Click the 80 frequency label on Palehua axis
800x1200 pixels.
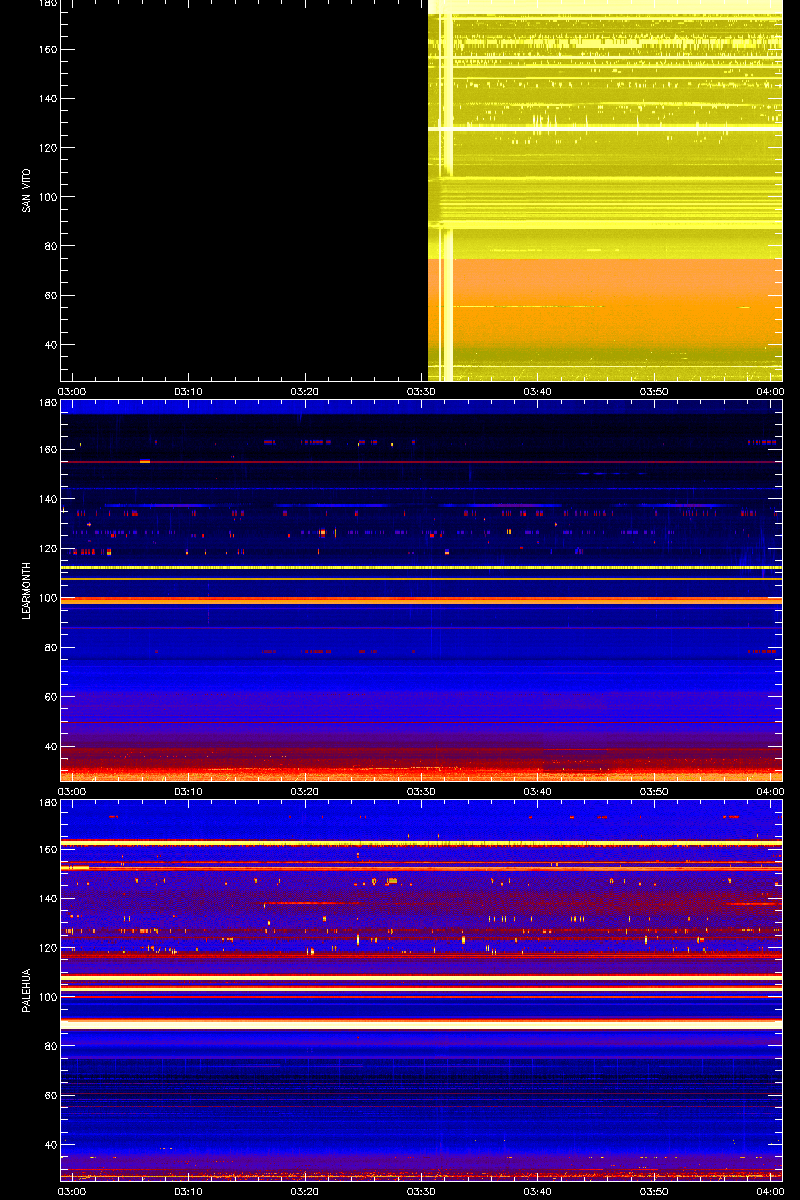click(50, 1045)
